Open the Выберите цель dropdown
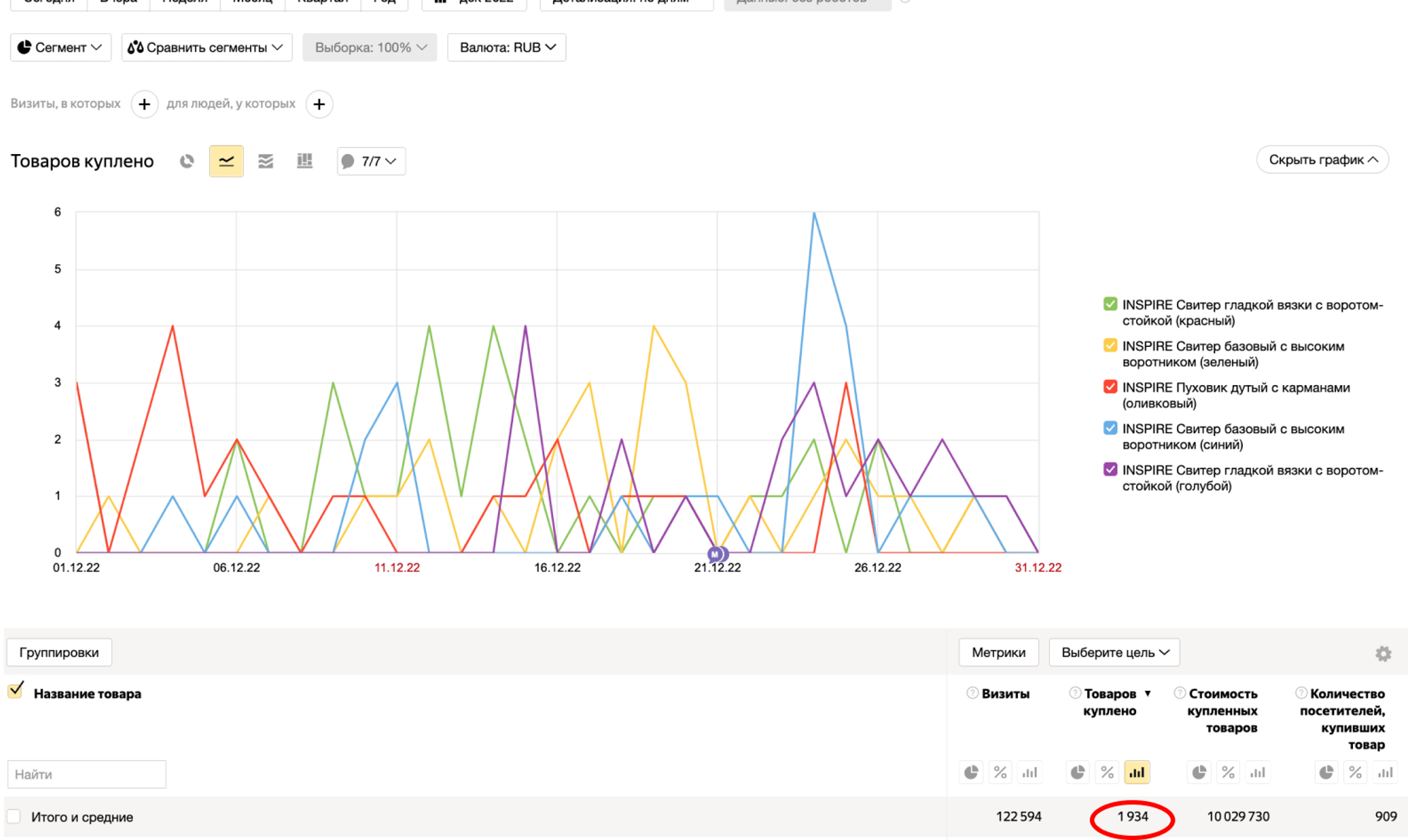 click(x=1114, y=652)
